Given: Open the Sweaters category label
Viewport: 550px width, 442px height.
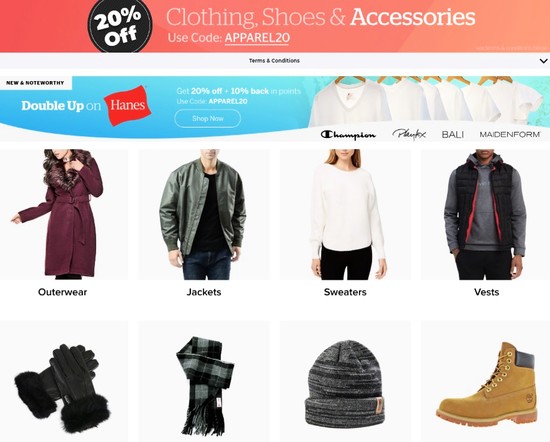Looking at the screenshot, I should coord(345,292).
